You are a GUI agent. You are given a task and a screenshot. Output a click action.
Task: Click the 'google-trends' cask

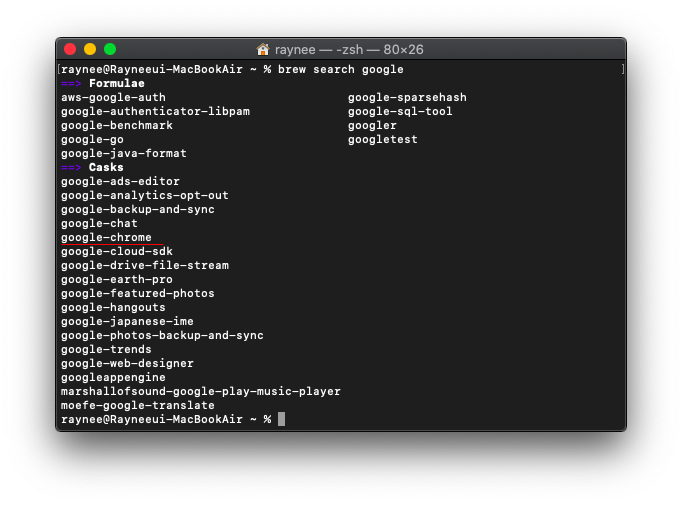(x=106, y=349)
